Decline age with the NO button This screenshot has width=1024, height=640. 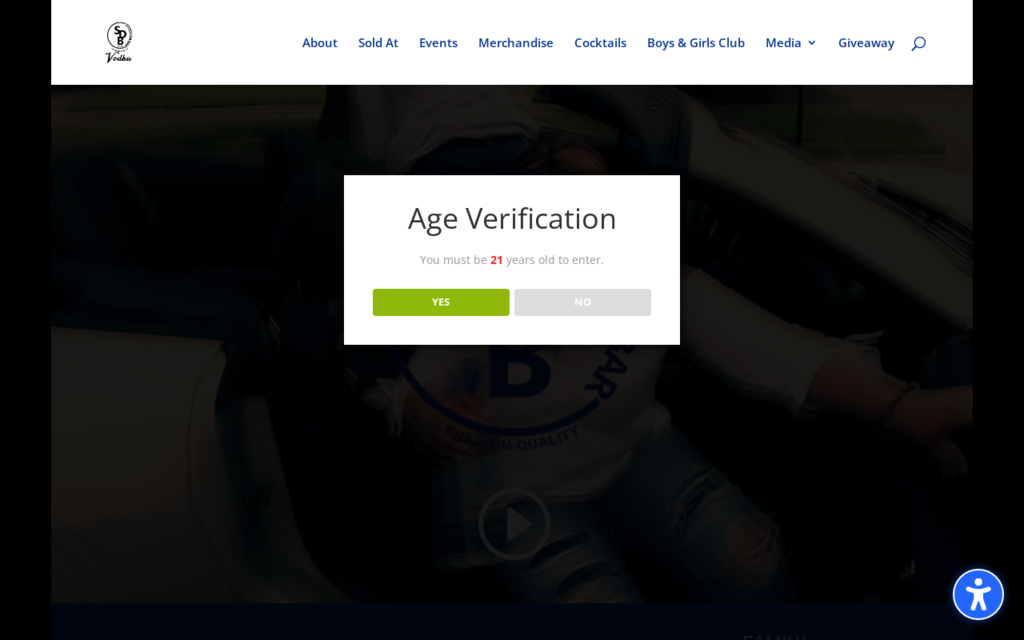[x=582, y=302]
